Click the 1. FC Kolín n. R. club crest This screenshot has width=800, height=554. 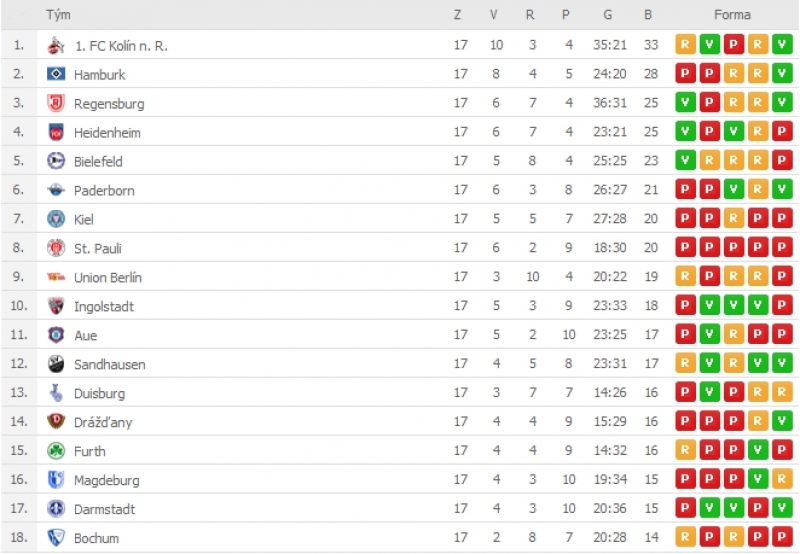pyautogui.click(x=56, y=45)
